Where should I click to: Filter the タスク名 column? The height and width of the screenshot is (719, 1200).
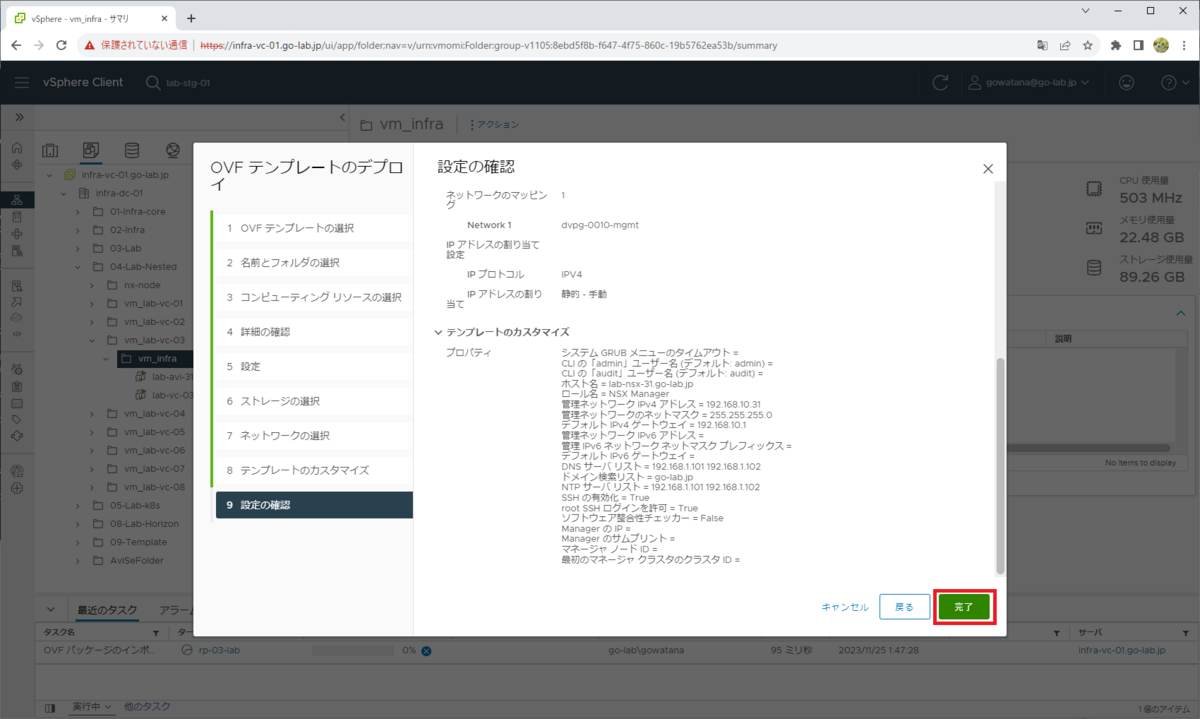point(155,633)
